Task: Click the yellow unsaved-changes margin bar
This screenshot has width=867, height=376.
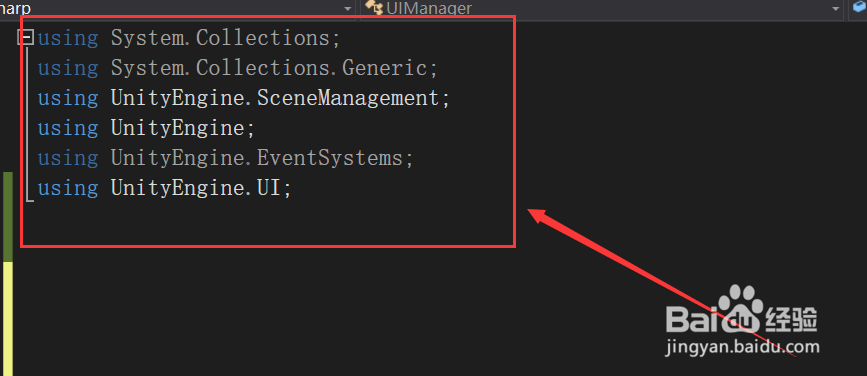Action: (x=8, y=319)
